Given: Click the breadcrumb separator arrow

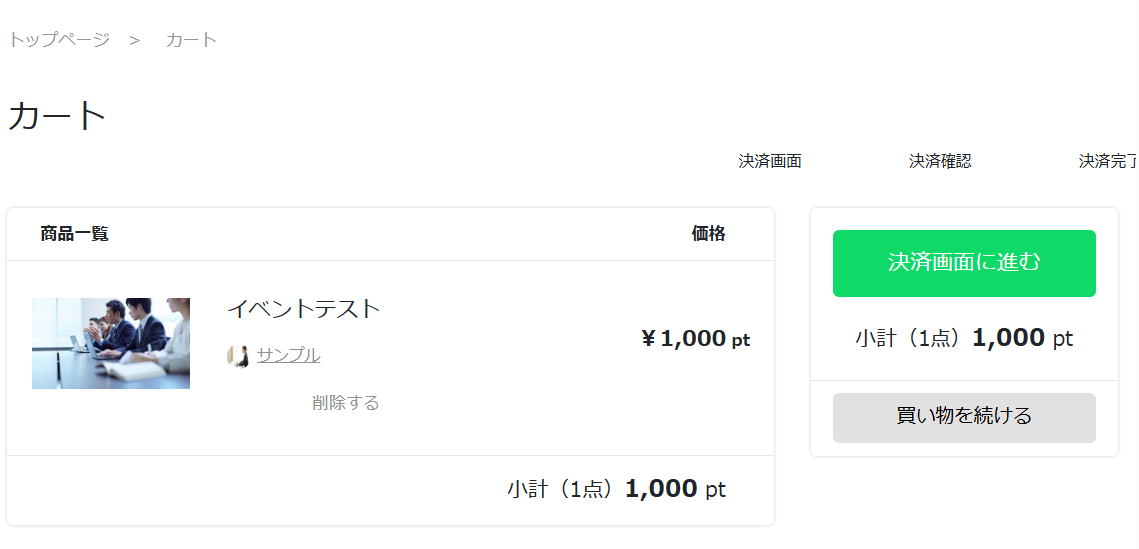Looking at the screenshot, I should [134, 40].
